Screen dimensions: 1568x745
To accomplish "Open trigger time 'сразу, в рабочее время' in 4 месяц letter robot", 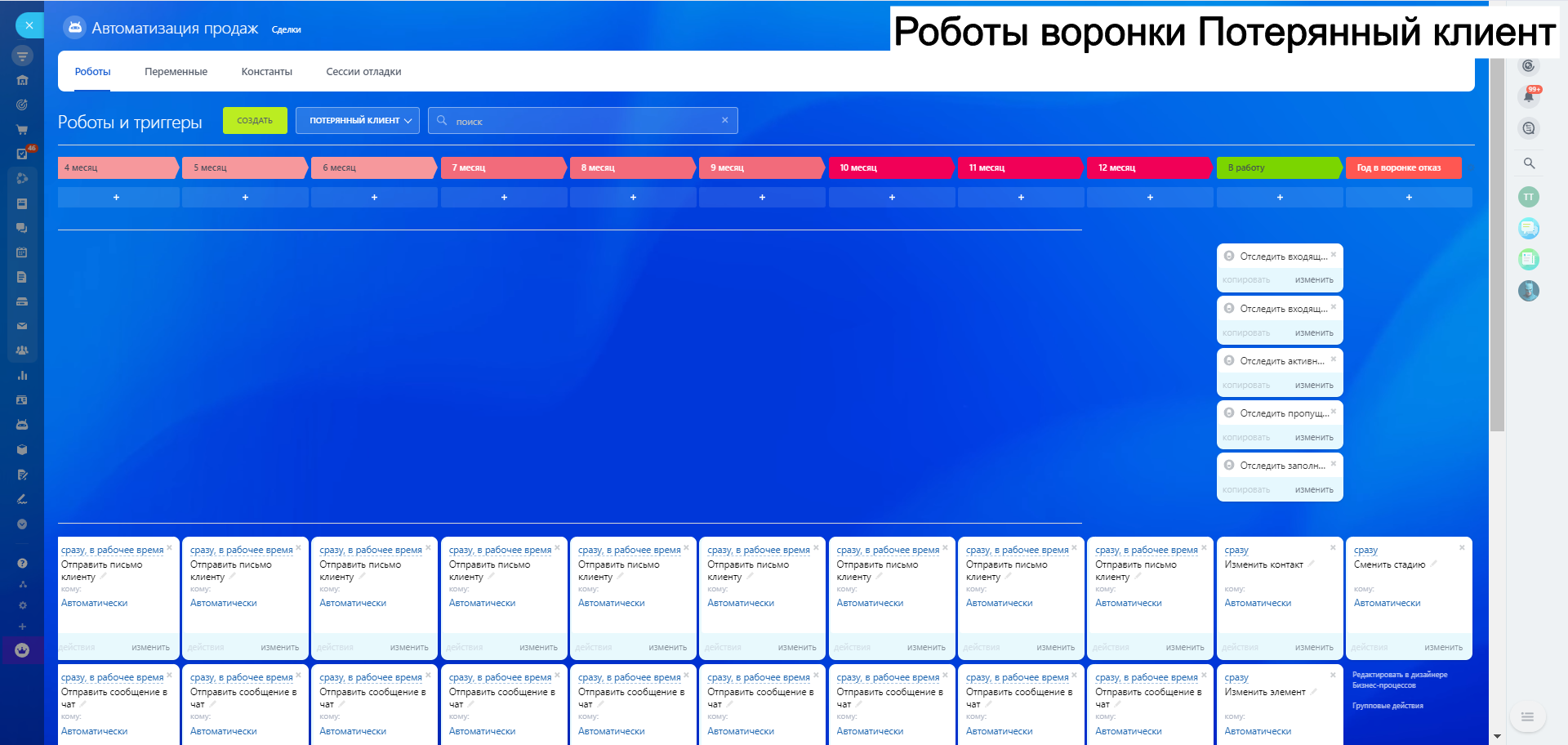I will click(112, 551).
